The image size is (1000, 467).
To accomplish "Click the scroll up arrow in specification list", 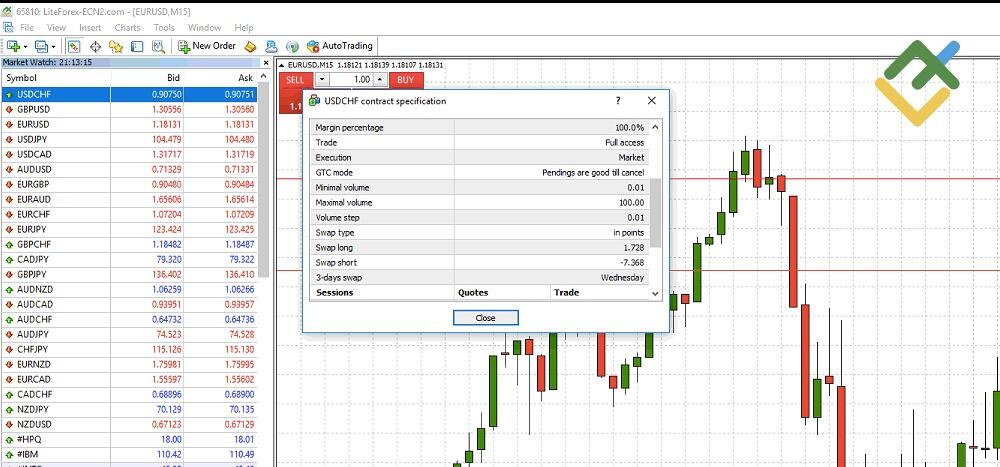I will pos(655,127).
